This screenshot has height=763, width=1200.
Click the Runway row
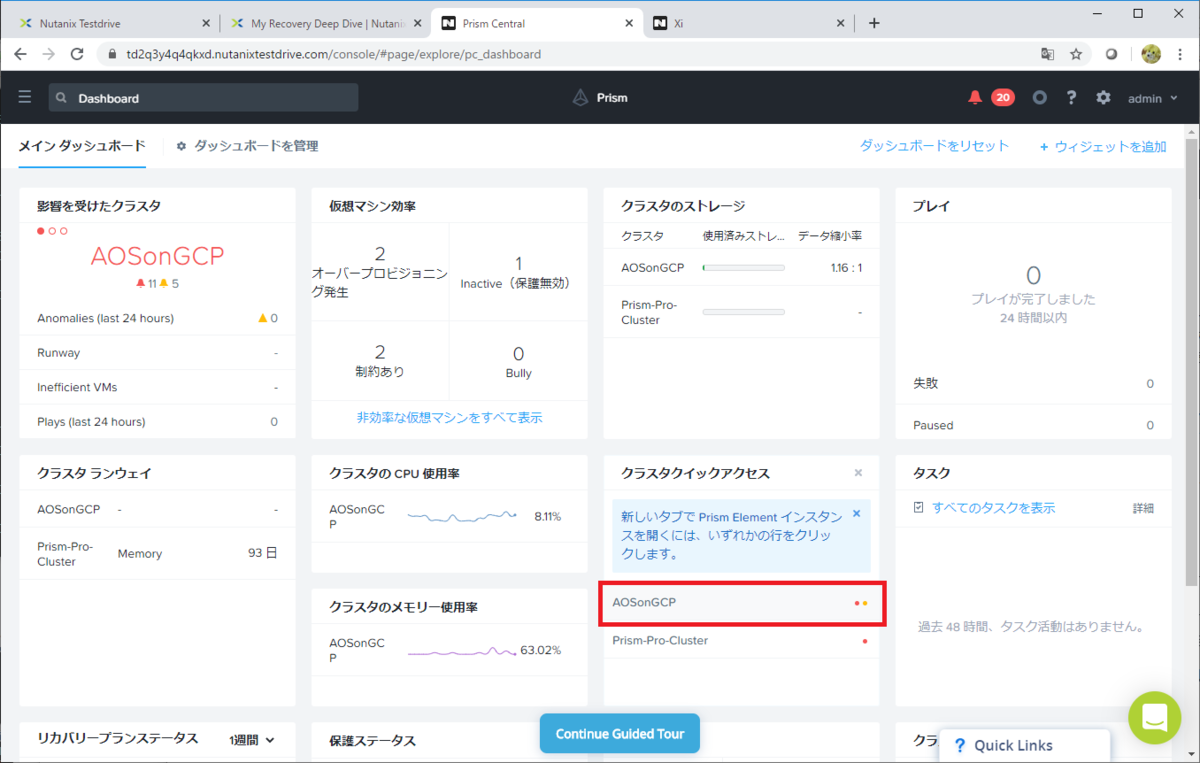(157, 353)
